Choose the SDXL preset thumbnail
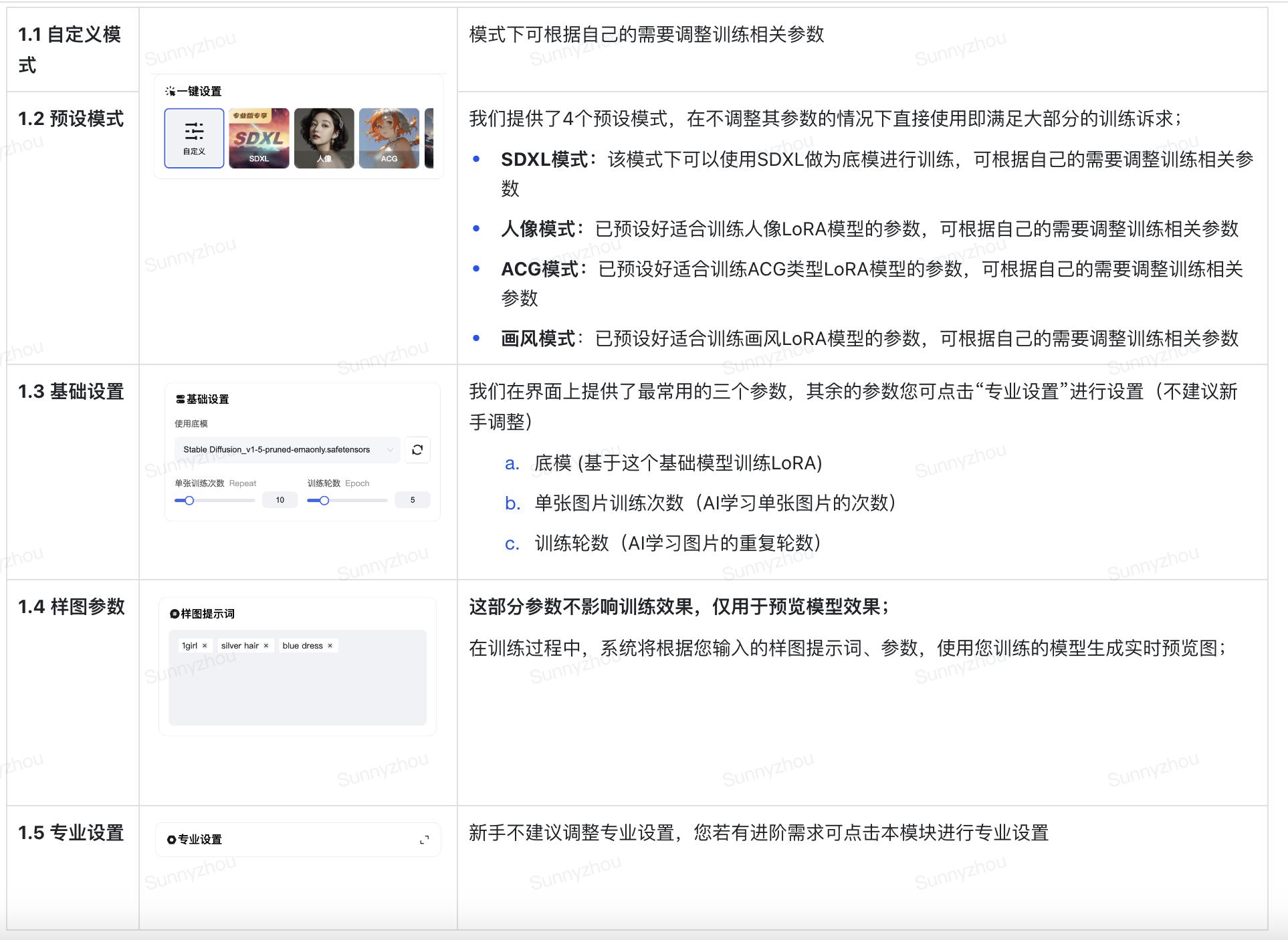 click(x=259, y=138)
